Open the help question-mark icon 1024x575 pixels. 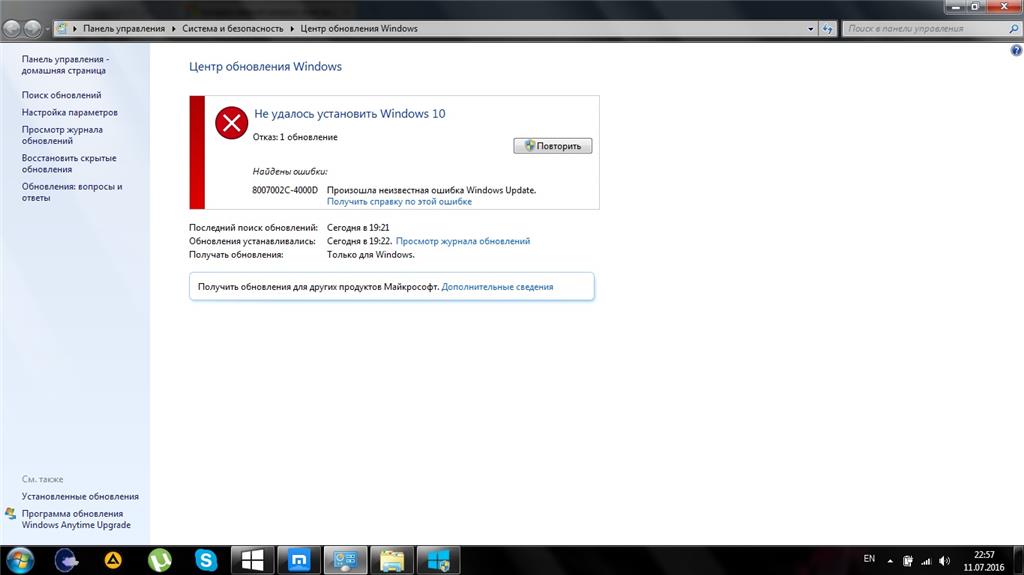(1016, 50)
